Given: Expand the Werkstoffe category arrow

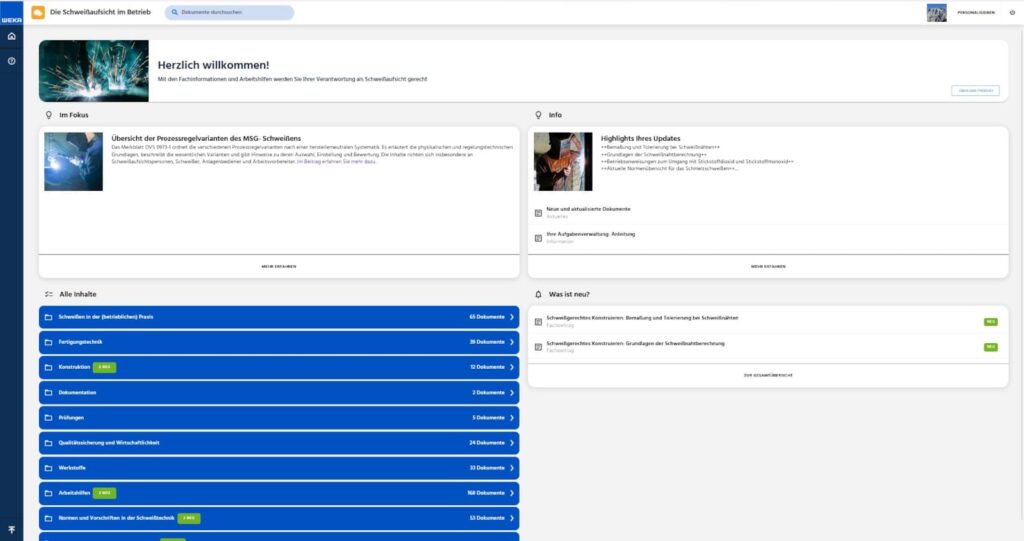Looking at the screenshot, I should coord(512,468).
